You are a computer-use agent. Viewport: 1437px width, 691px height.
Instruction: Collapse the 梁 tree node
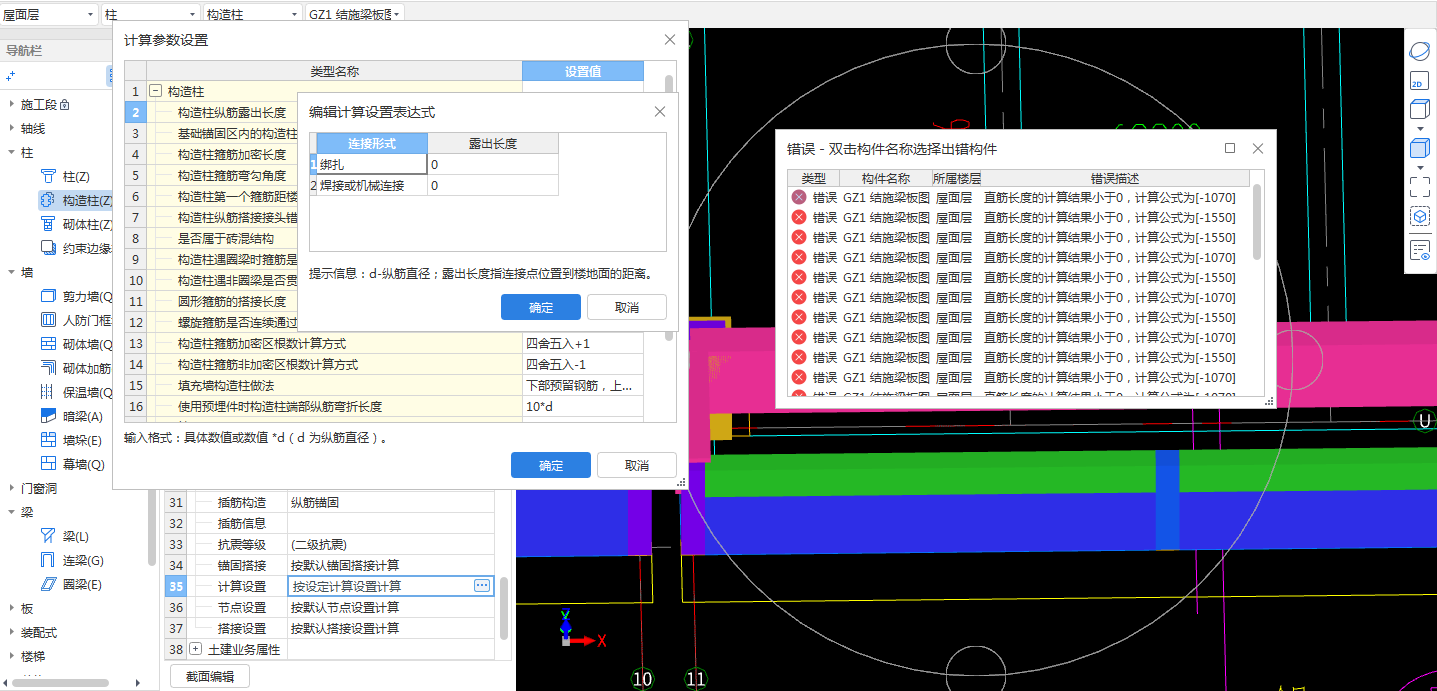coord(11,512)
